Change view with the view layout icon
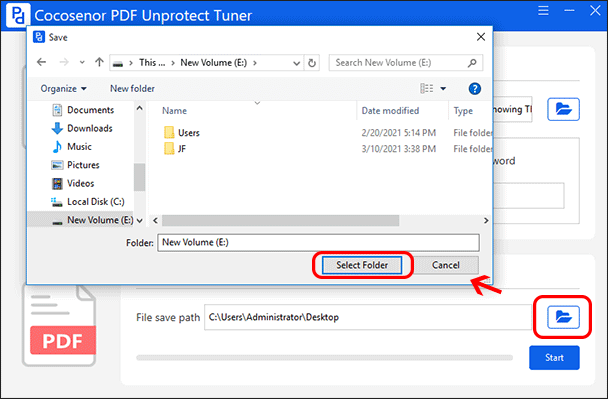 pyautogui.click(x=427, y=88)
